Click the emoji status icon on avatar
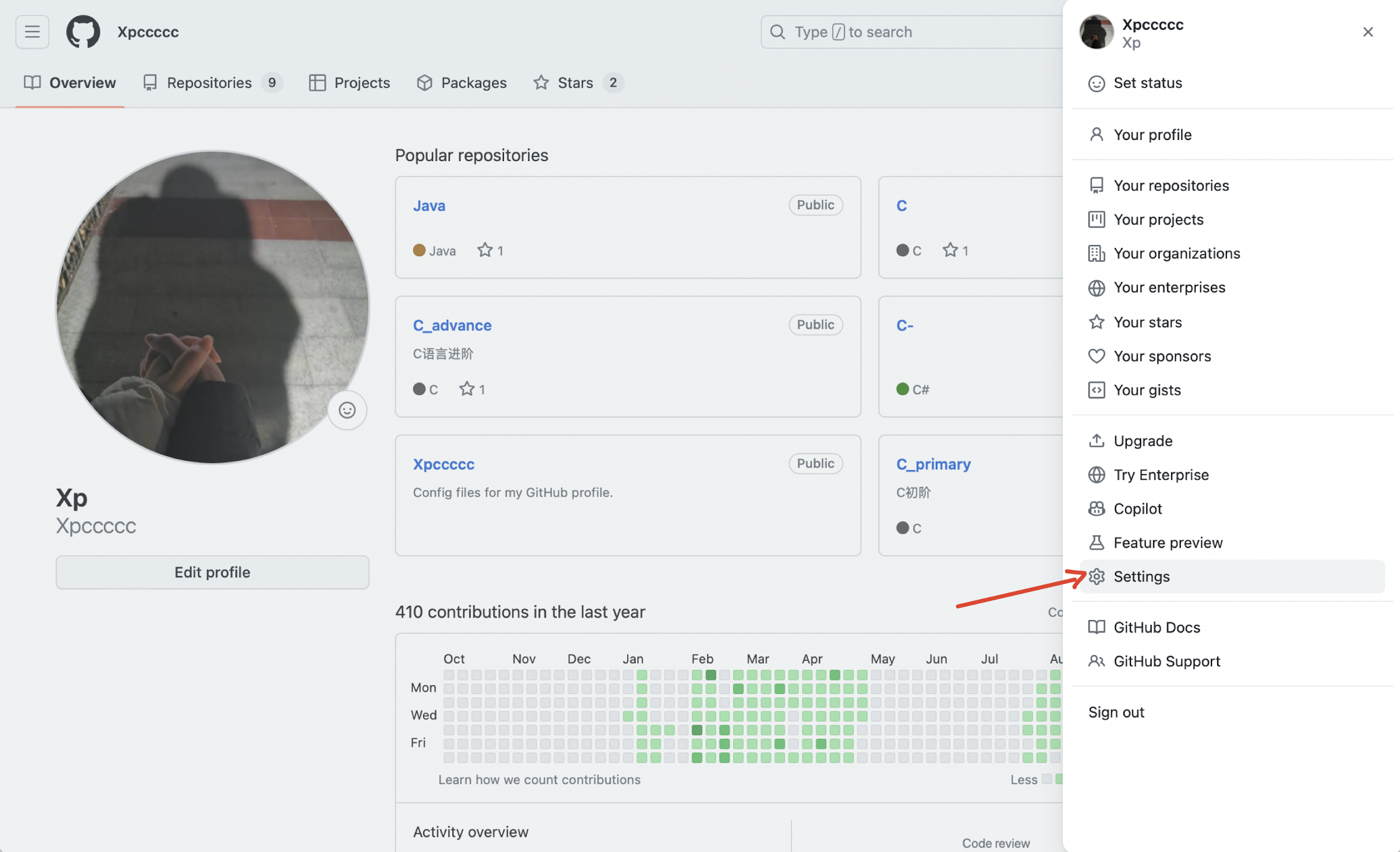This screenshot has width=1400, height=852. pyautogui.click(x=347, y=410)
